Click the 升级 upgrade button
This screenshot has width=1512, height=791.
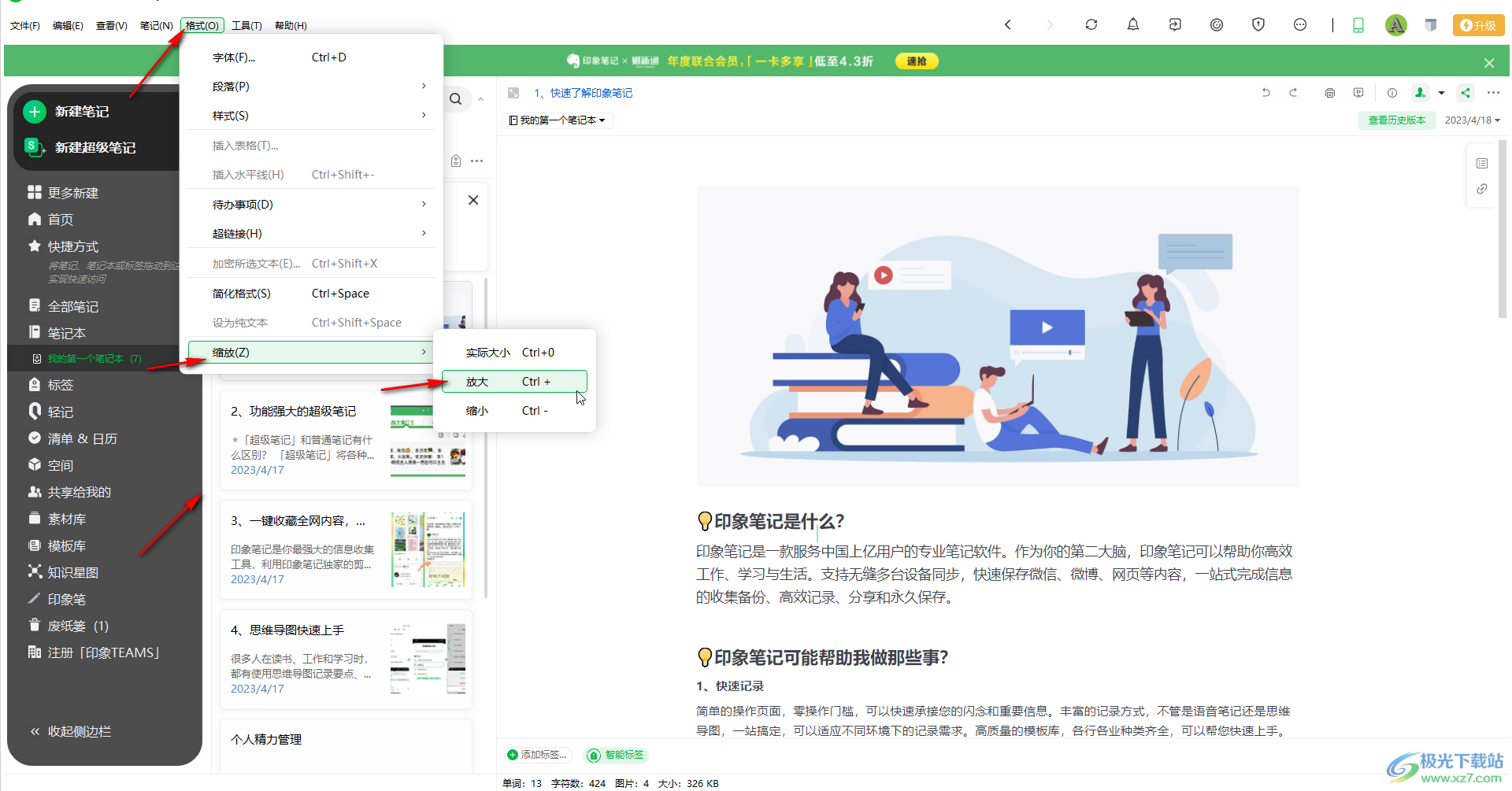coord(1478,25)
